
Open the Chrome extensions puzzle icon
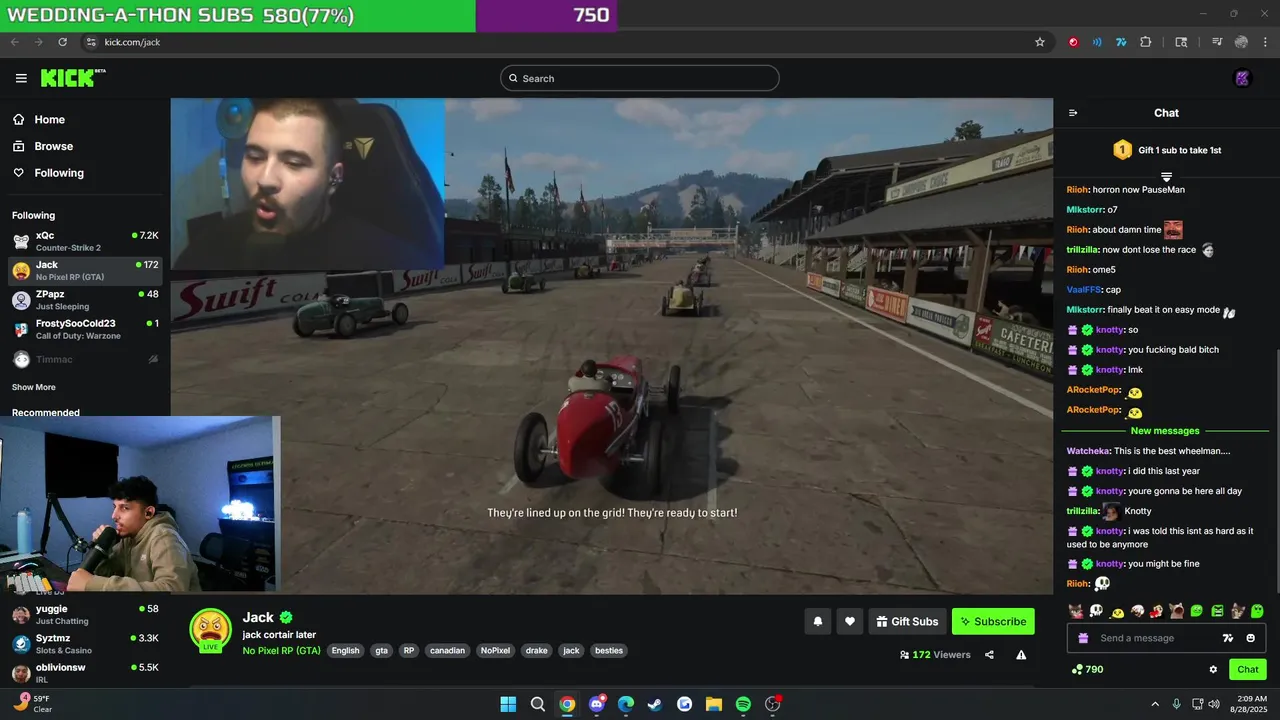click(1146, 42)
